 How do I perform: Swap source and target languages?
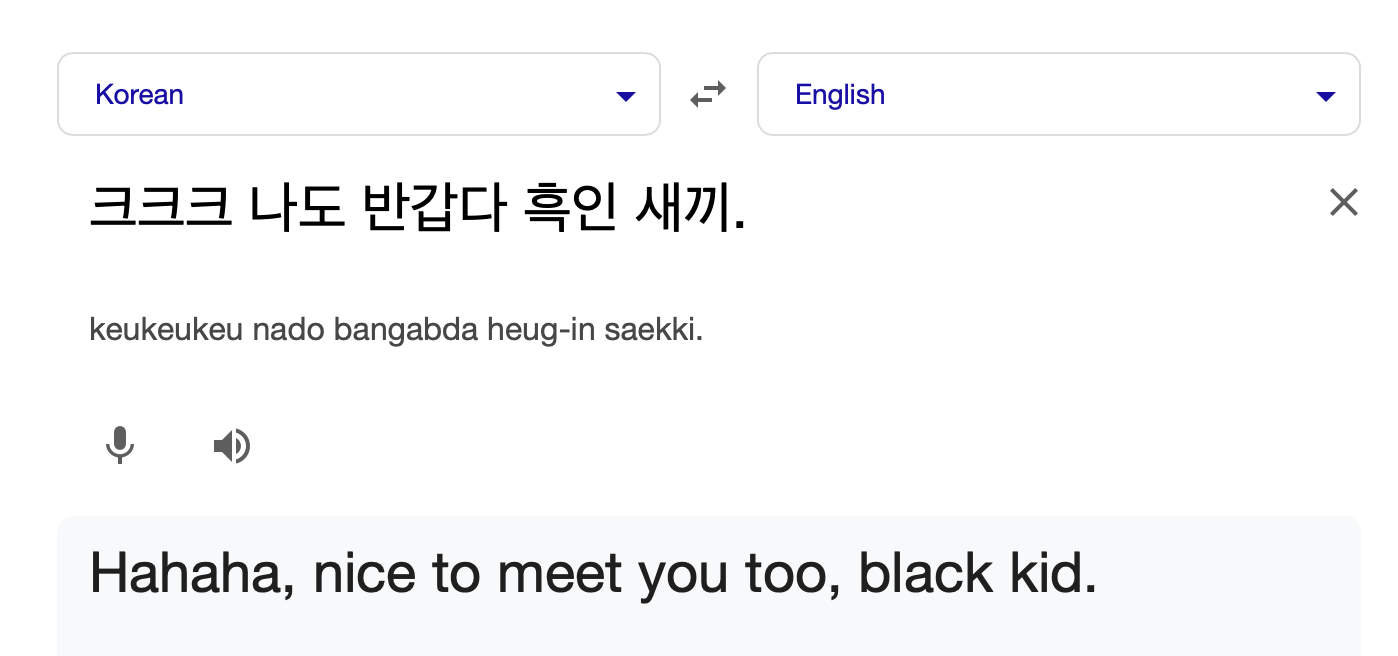coord(708,94)
